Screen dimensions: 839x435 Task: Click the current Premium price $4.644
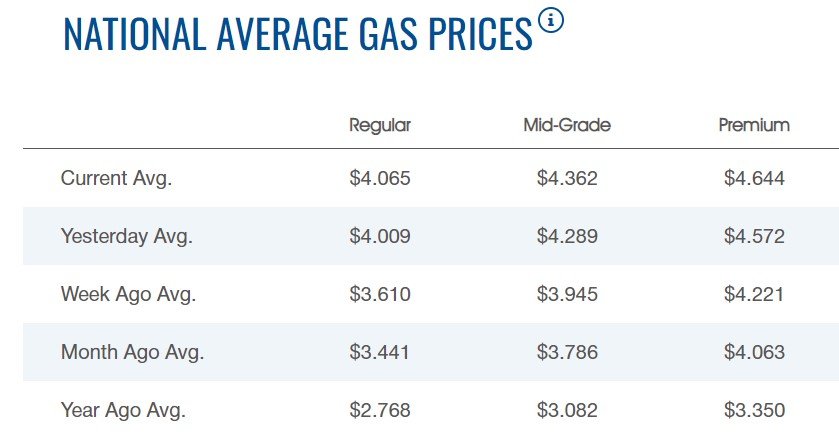coord(754,179)
